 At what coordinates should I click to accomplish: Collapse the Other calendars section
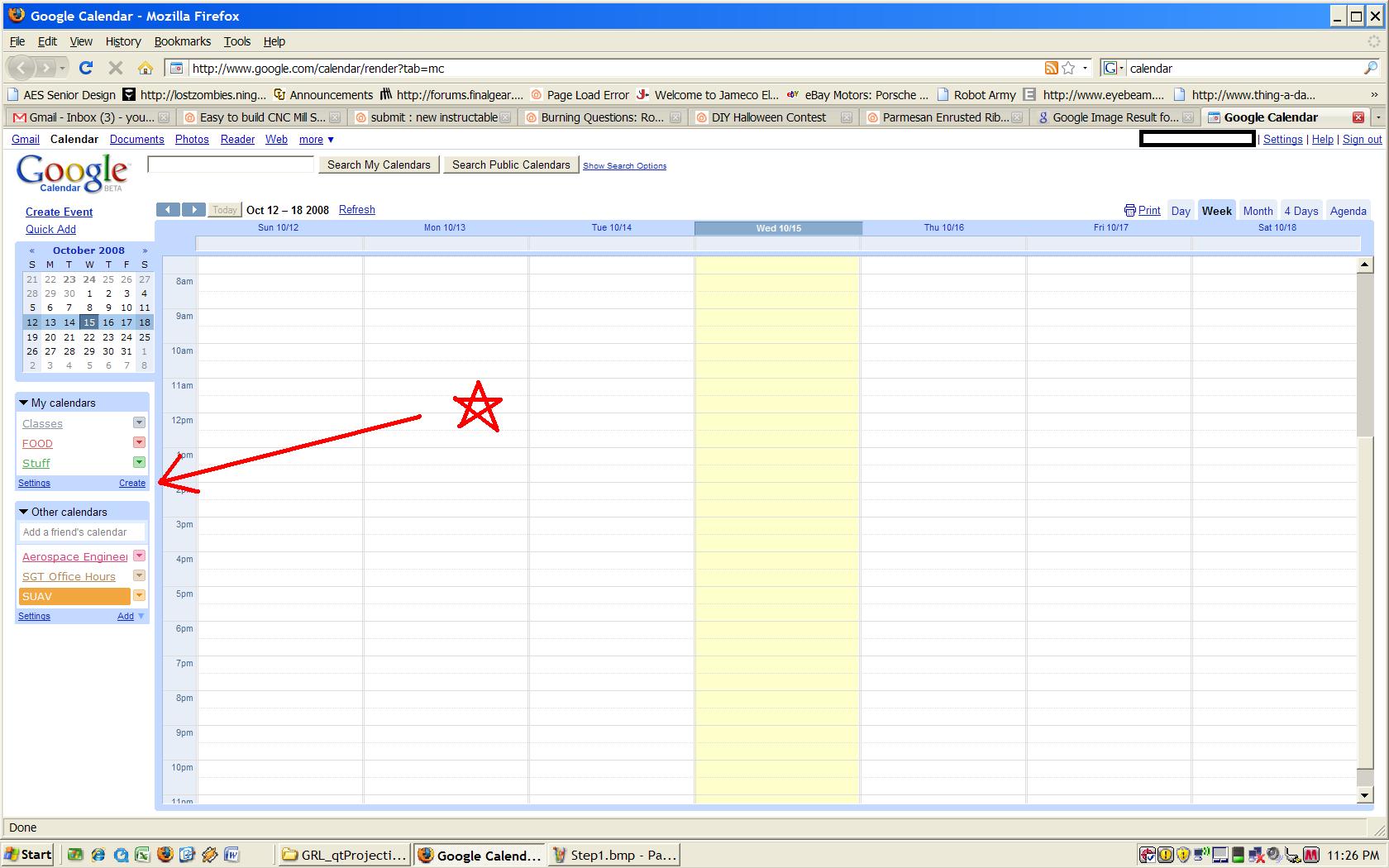coord(23,512)
